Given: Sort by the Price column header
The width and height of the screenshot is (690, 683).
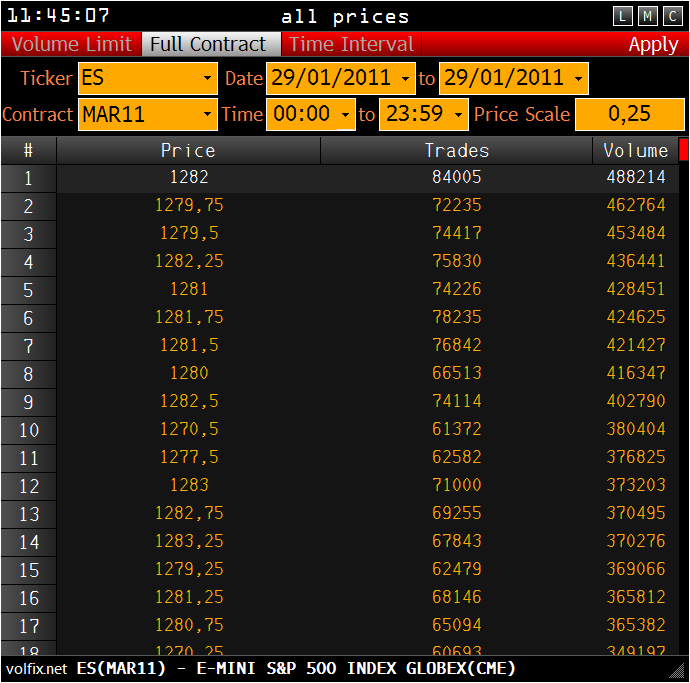Looking at the screenshot, I should [x=188, y=151].
